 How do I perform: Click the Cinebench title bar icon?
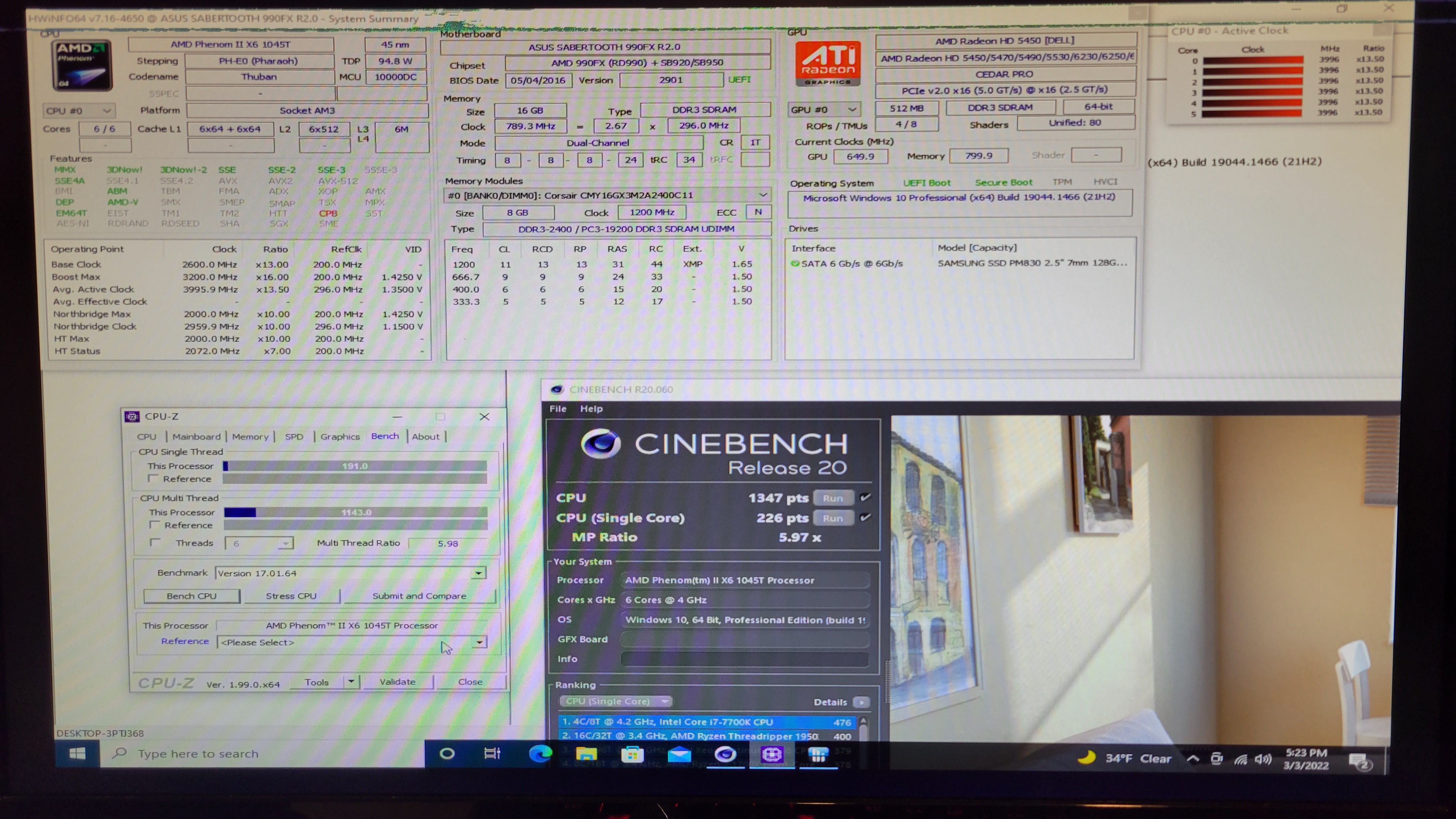coord(557,389)
